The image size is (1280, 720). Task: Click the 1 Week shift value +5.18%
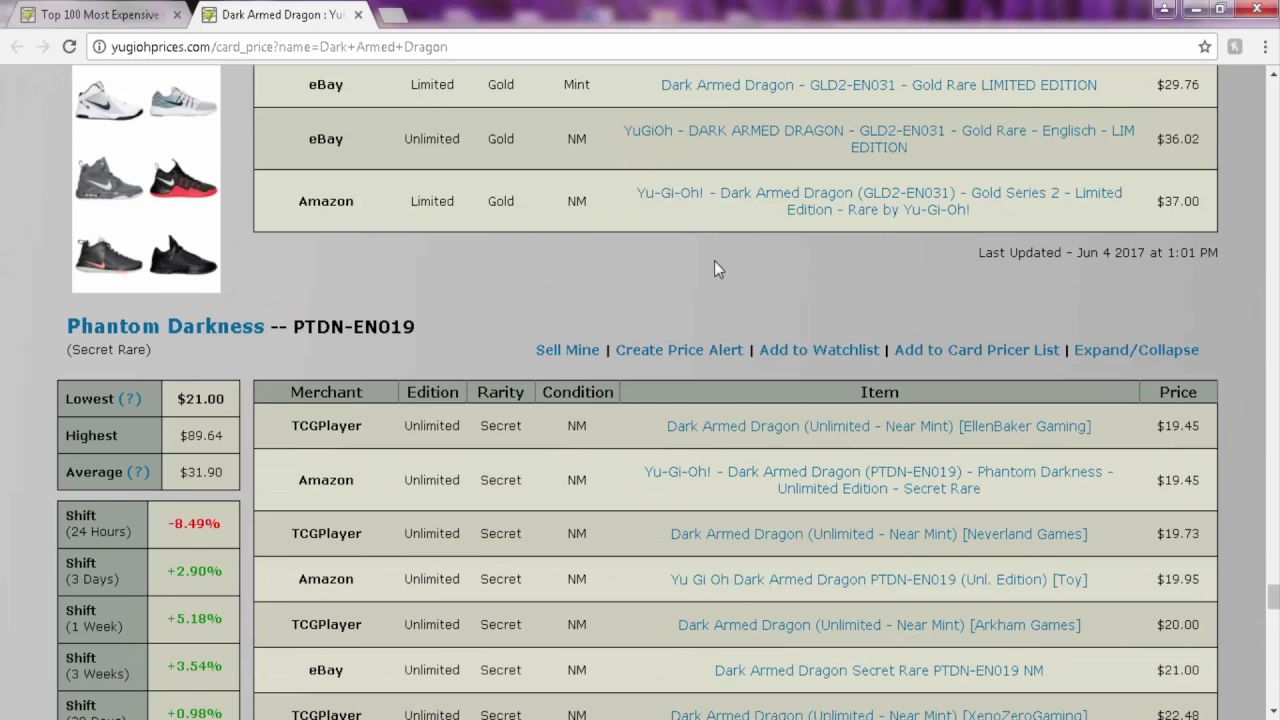pos(194,618)
